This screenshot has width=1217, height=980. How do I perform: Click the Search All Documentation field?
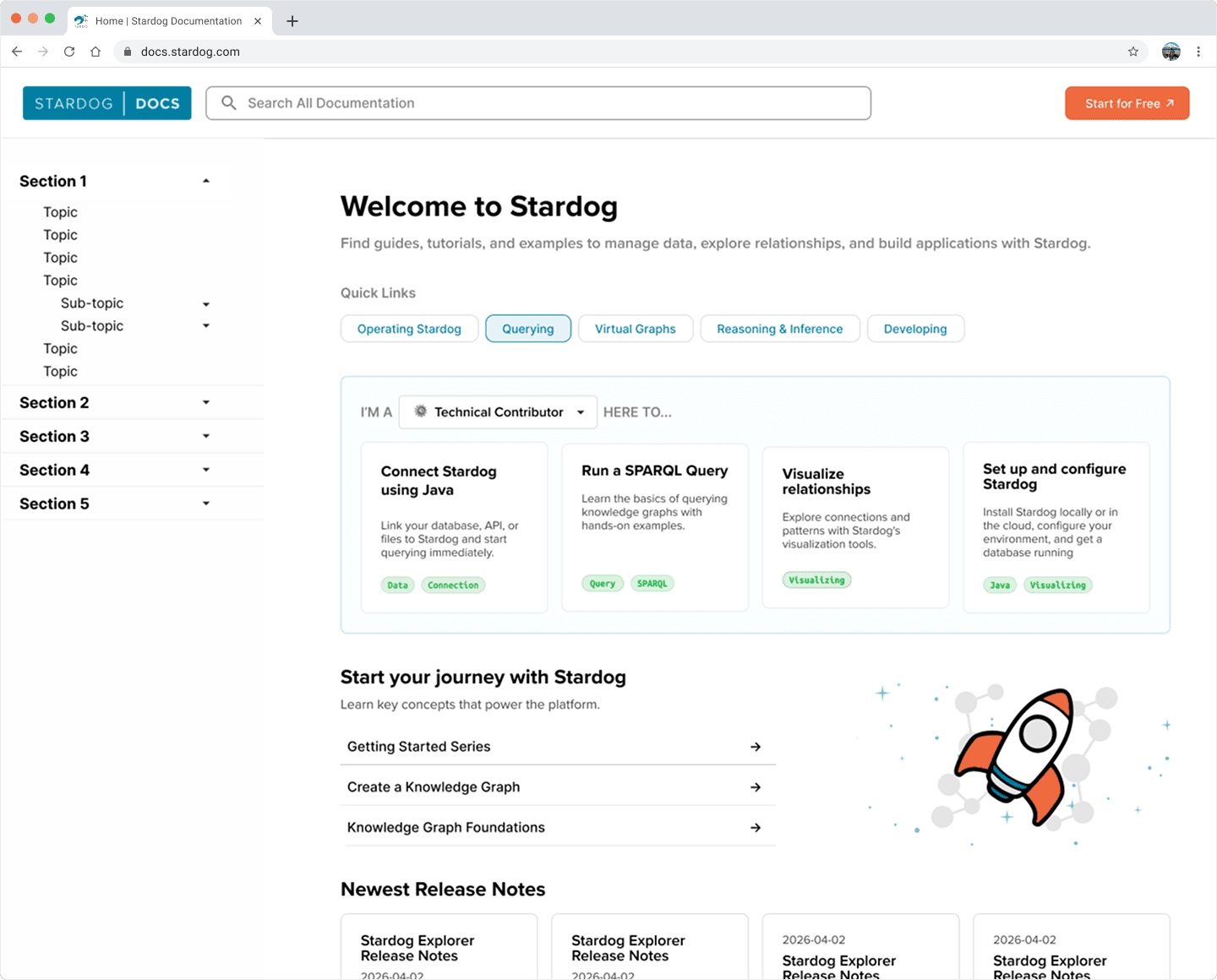click(x=538, y=103)
